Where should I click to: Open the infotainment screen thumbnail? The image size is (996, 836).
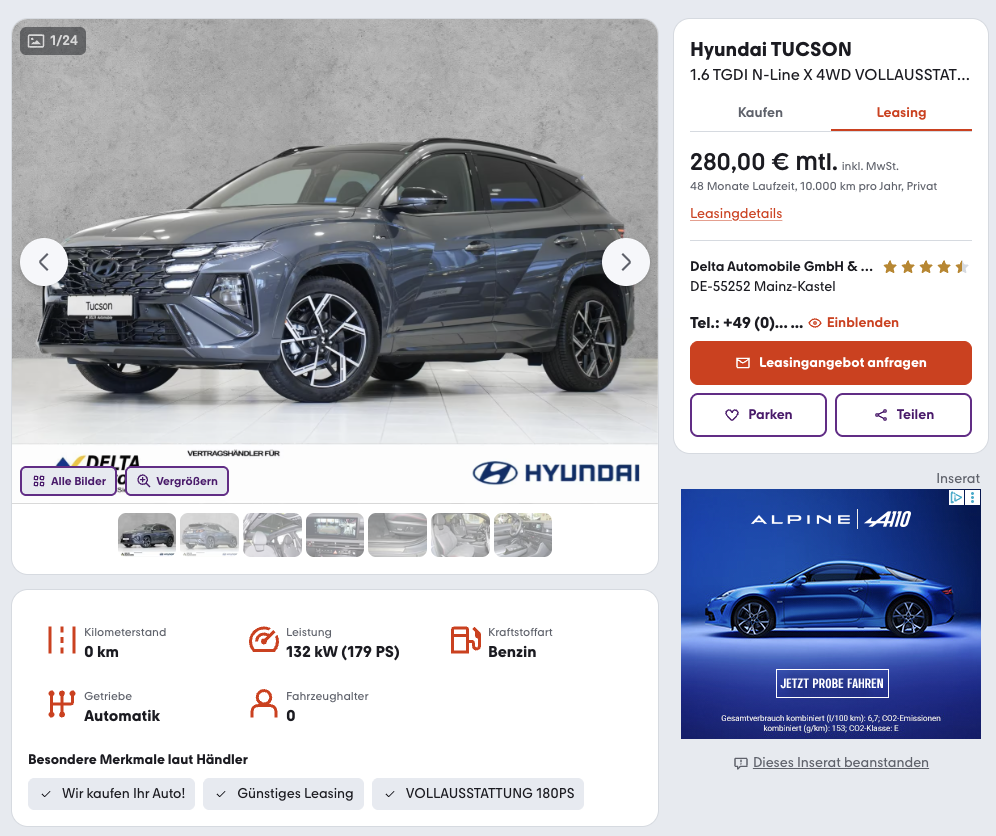[x=335, y=535]
